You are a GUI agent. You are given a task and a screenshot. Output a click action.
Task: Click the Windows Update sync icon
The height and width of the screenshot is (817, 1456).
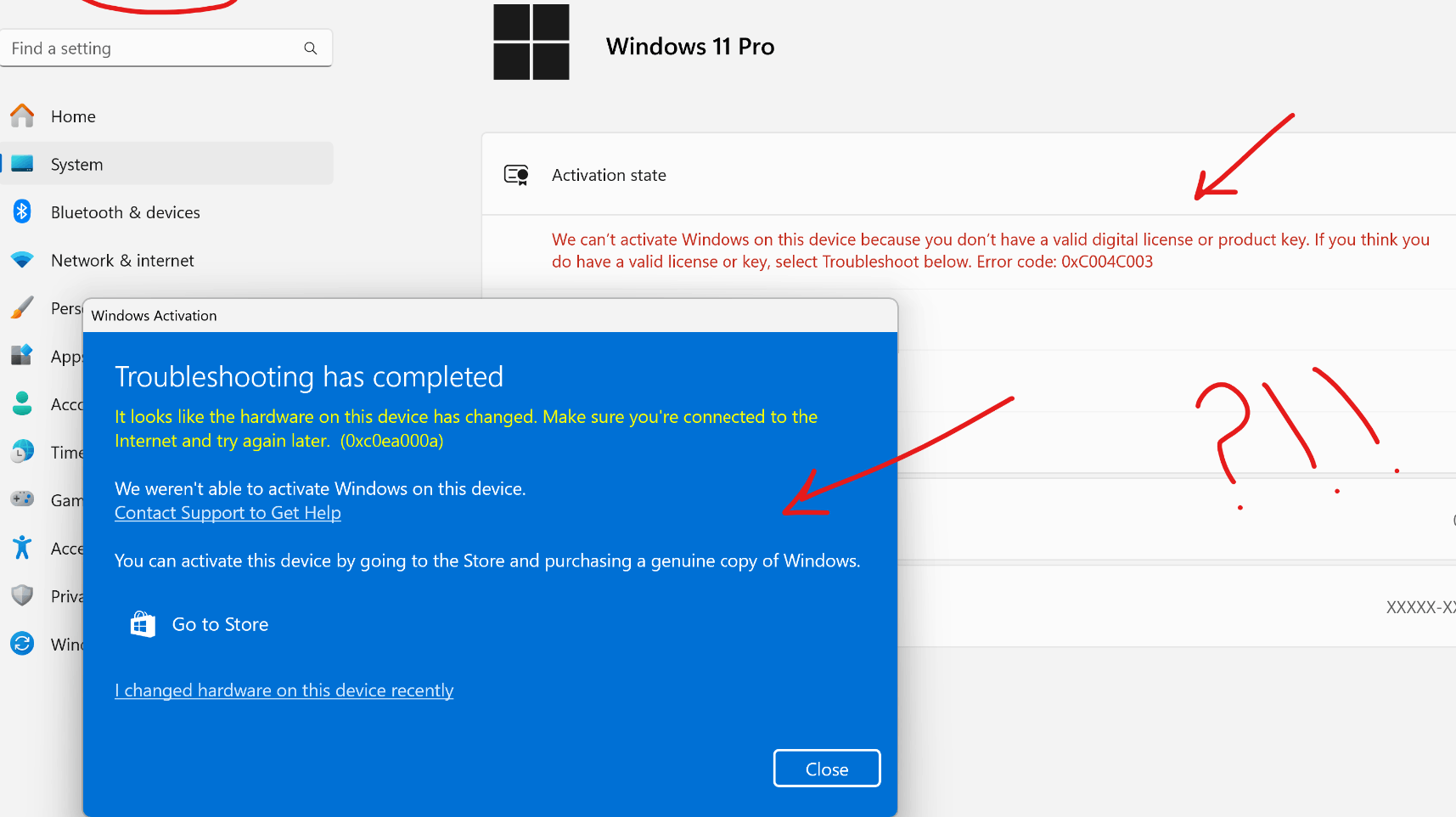22,644
